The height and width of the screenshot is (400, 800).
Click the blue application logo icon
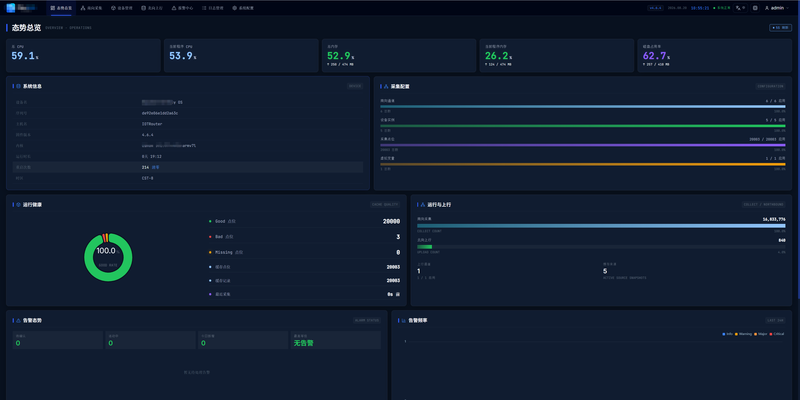(11, 8)
